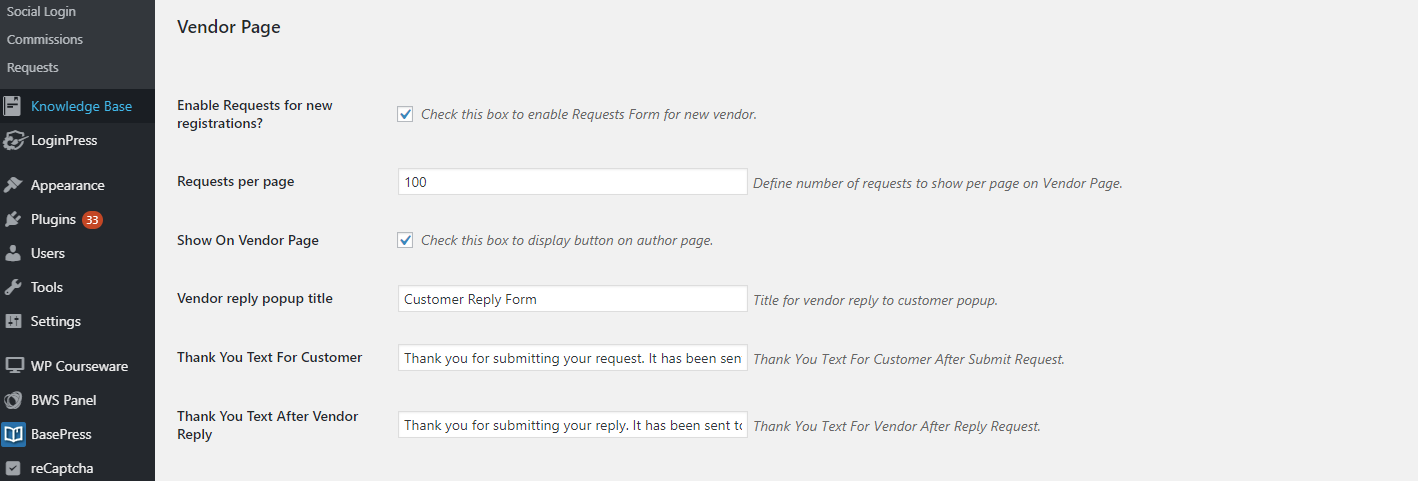Click the 33 plugin updates badge

[x=92, y=220]
